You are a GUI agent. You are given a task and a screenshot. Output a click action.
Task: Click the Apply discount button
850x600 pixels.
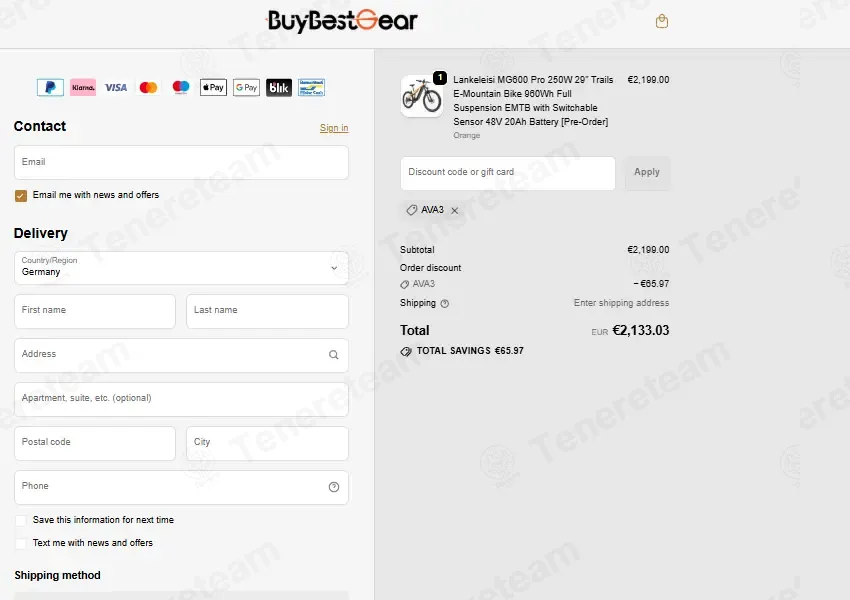point(647,173)
